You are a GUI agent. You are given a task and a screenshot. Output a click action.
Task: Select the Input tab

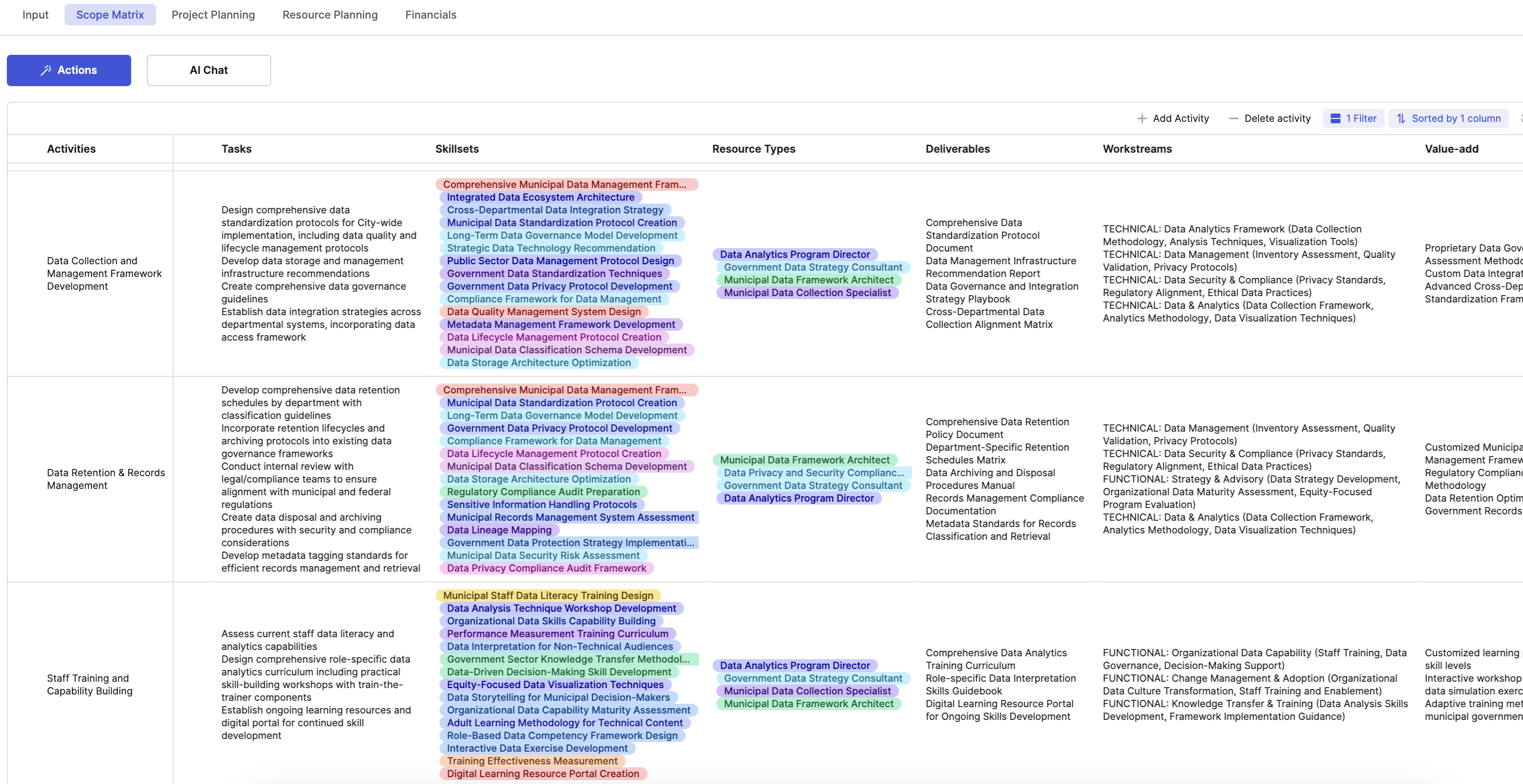(x=35, y=15)
